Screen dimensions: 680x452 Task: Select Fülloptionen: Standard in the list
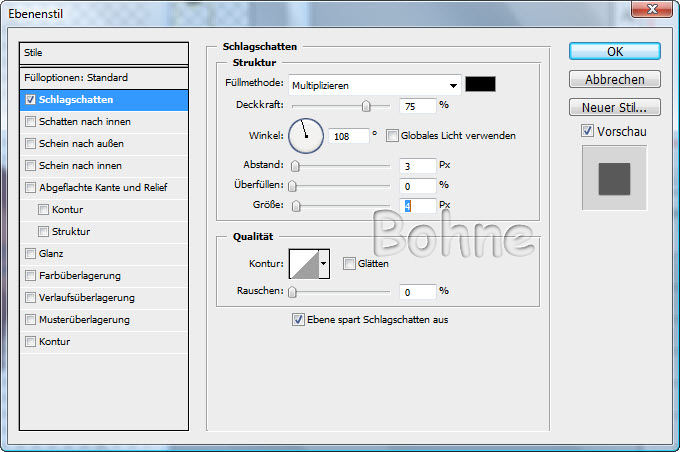[104, 77]
